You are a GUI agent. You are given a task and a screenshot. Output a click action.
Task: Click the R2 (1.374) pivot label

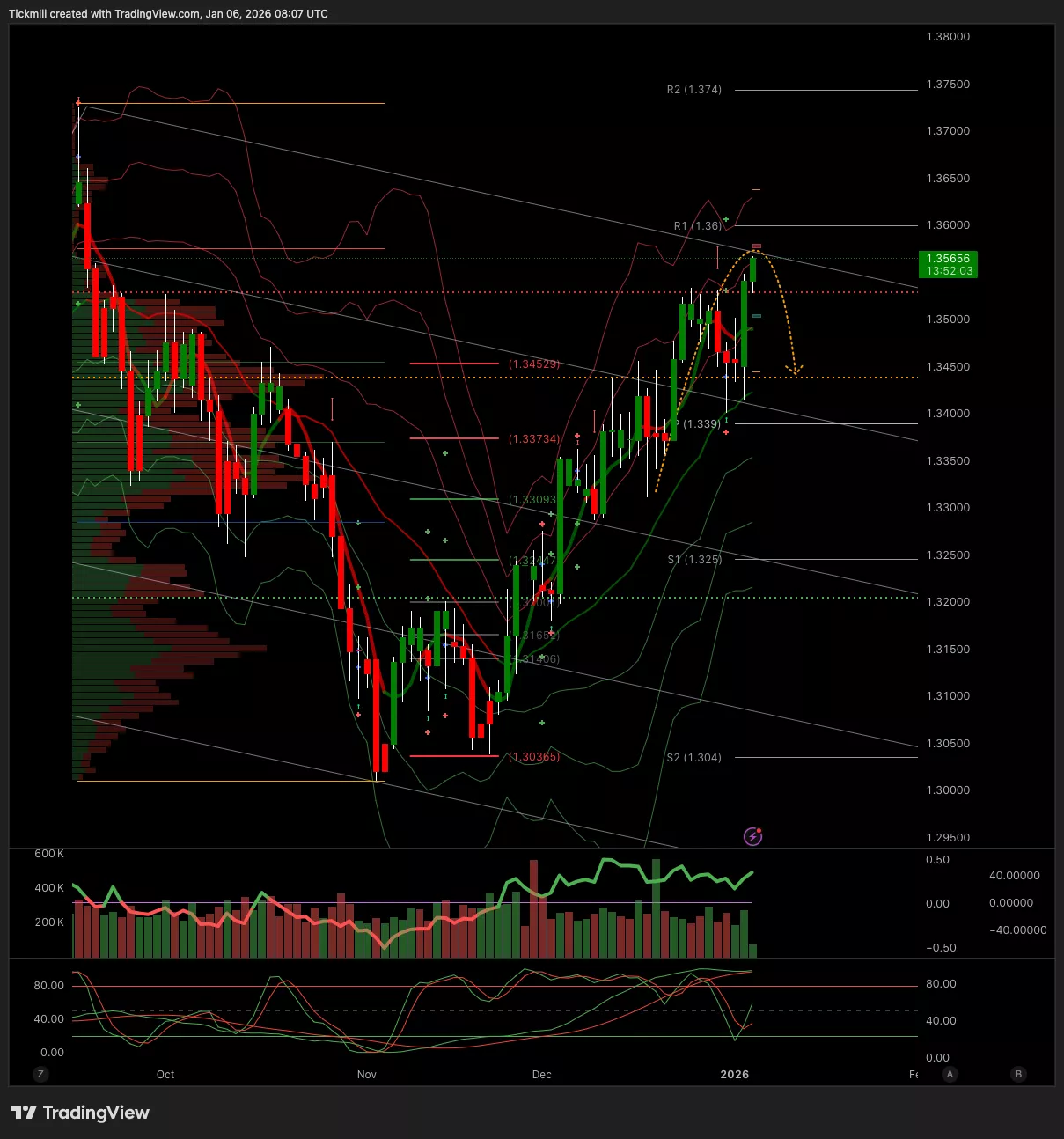(x=693, y=90)
